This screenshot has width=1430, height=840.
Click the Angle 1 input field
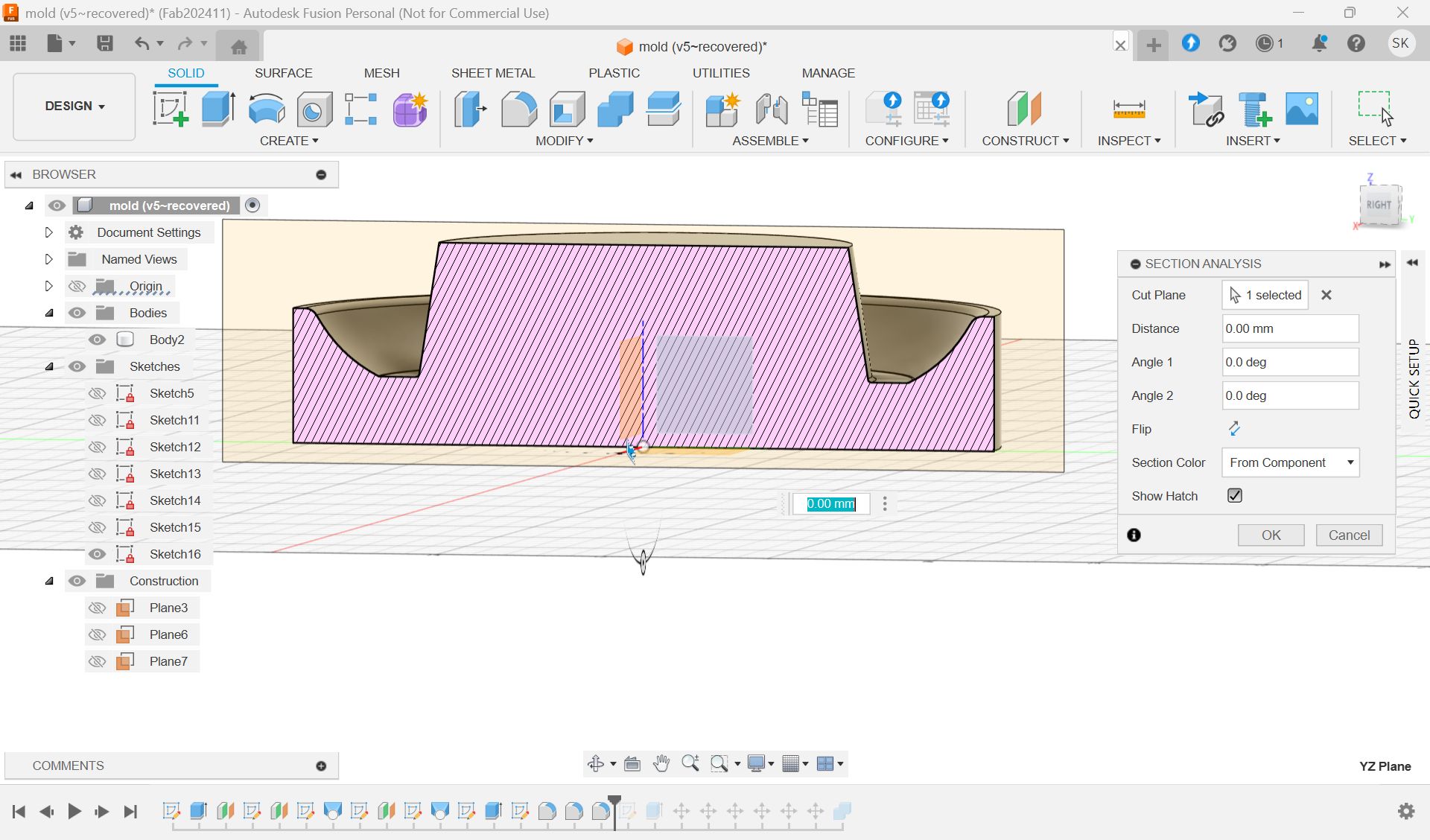pyautogui.click(x=1290, y=362)
